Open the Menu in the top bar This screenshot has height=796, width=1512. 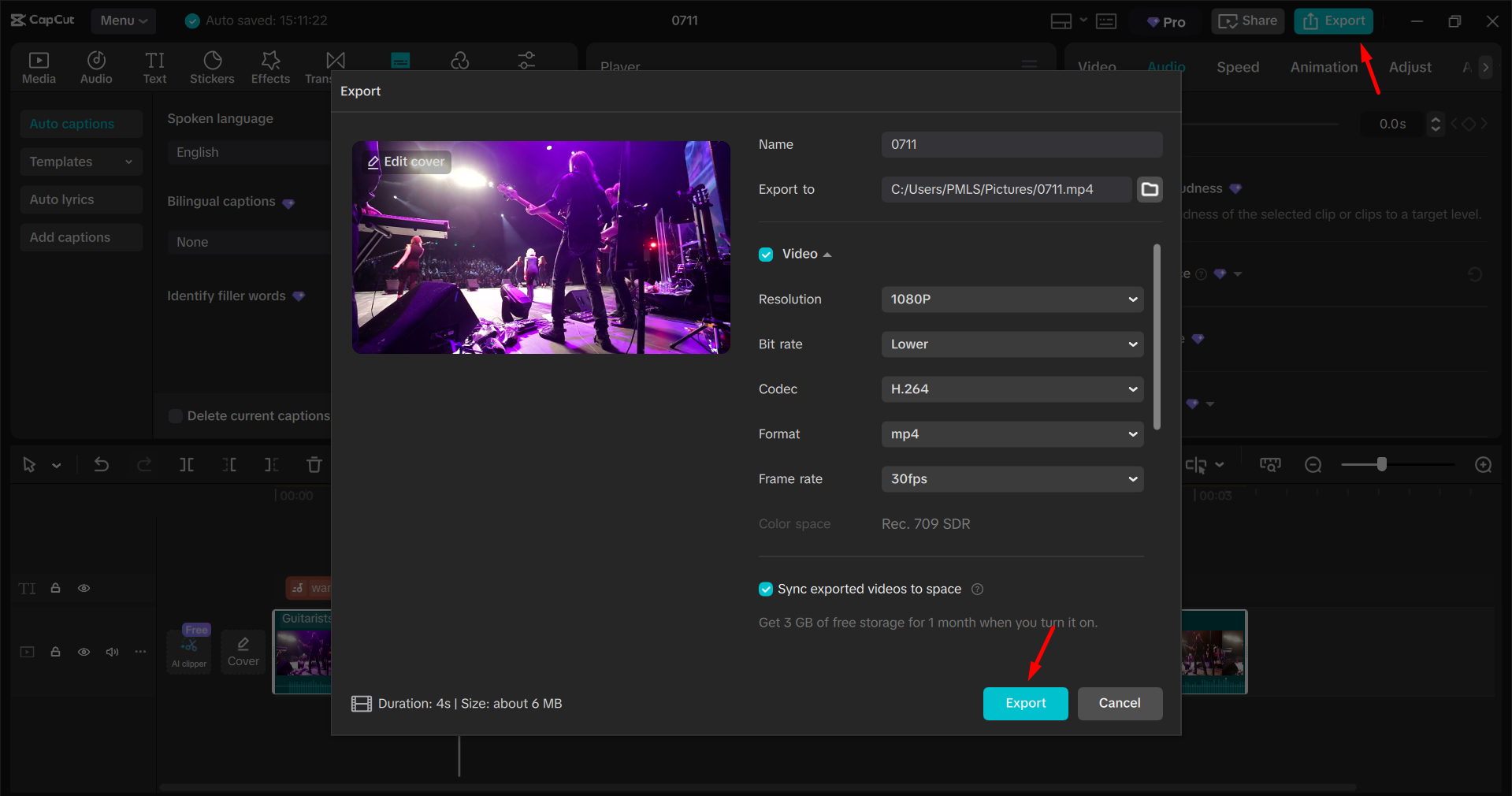(123, 20)
